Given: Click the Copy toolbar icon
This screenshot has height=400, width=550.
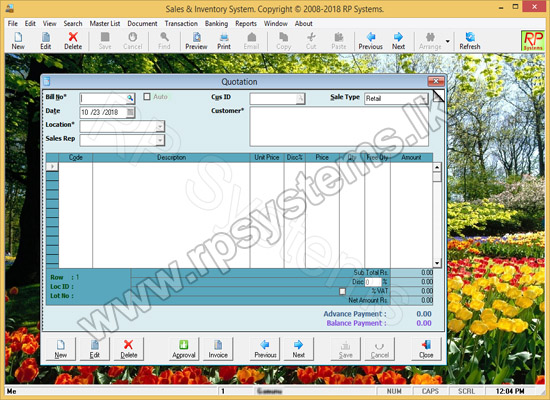Looking at the screenshot, I should (x=283, y=37).
